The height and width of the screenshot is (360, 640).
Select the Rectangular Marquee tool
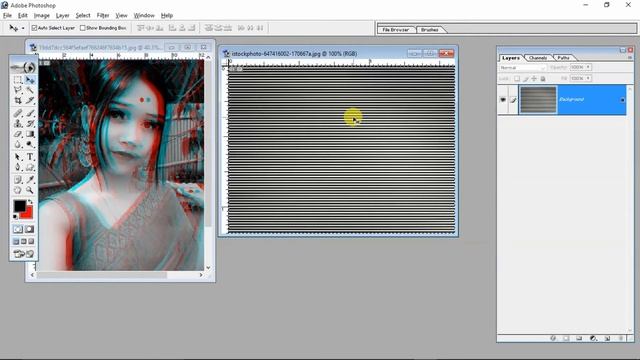tap(18, 80)
